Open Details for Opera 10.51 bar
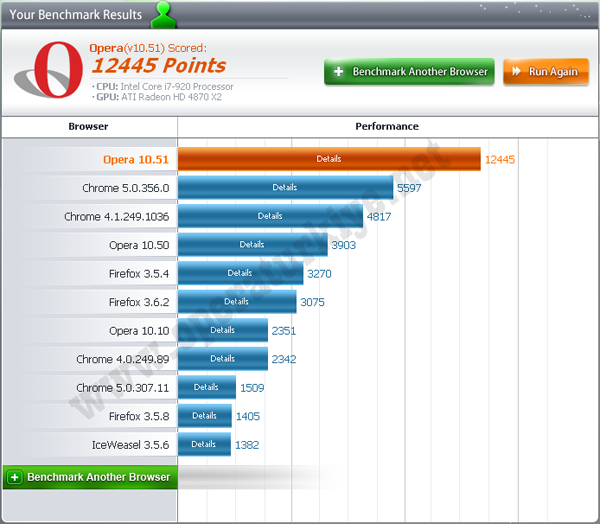 point(329,158)
